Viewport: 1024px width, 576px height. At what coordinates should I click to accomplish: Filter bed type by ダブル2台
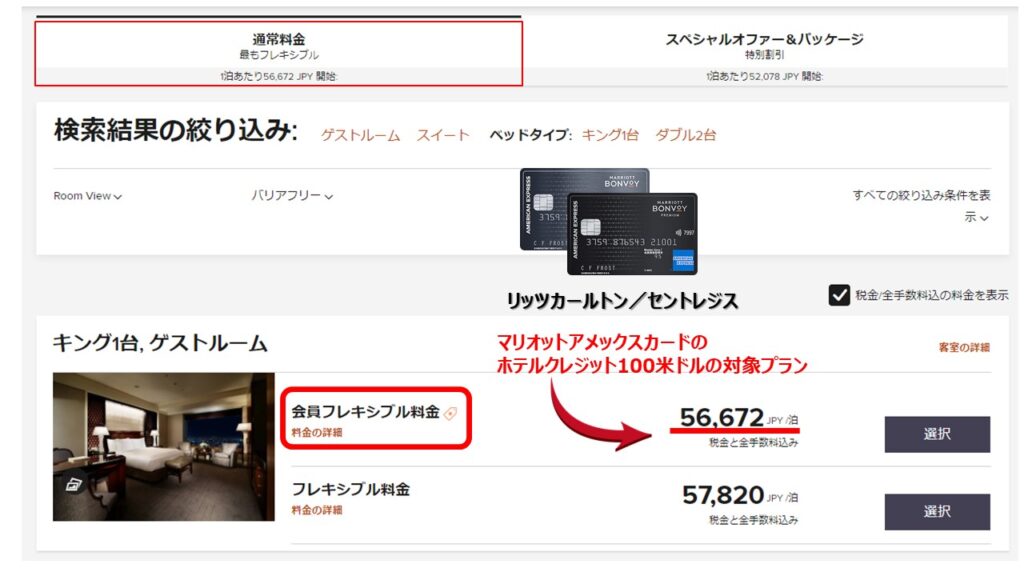685,135
